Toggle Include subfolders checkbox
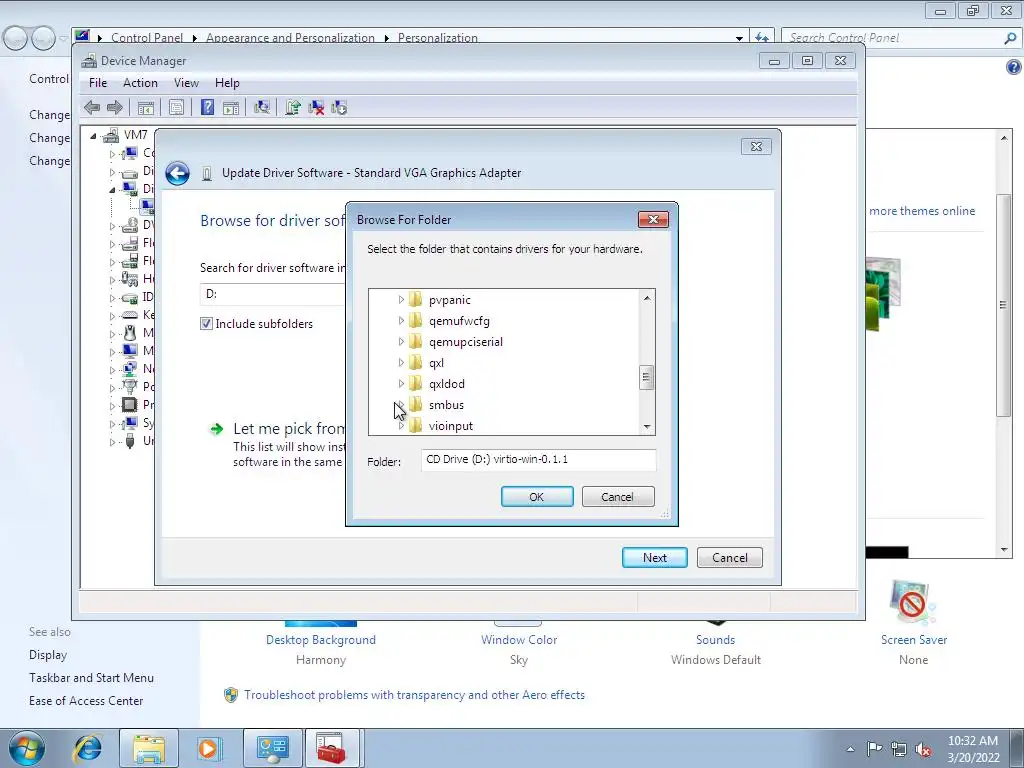This screenshot has width=1024, height=768. point(206,324)
